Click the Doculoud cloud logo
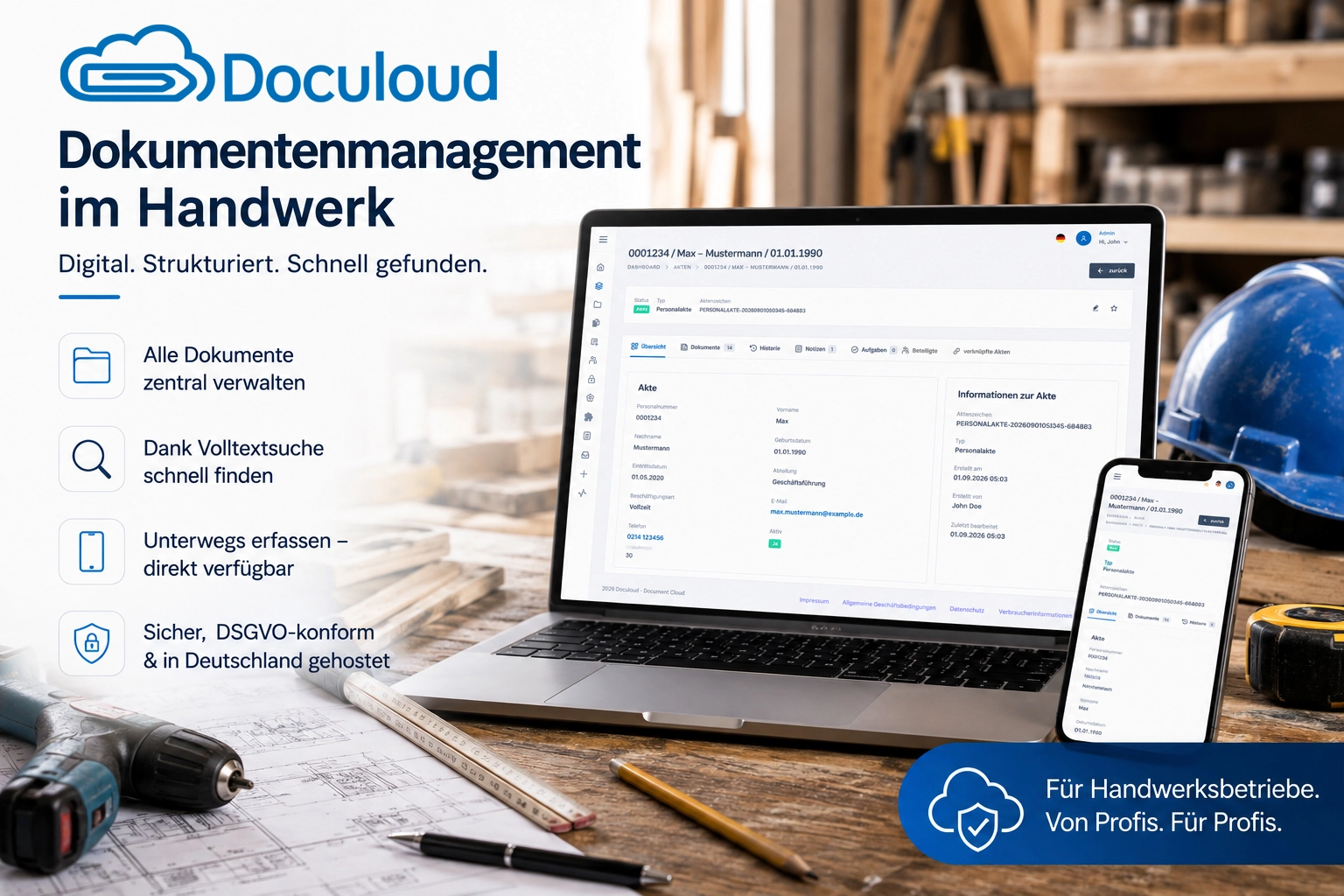This screenshot has width=1344, height=896. click(136, 65)
